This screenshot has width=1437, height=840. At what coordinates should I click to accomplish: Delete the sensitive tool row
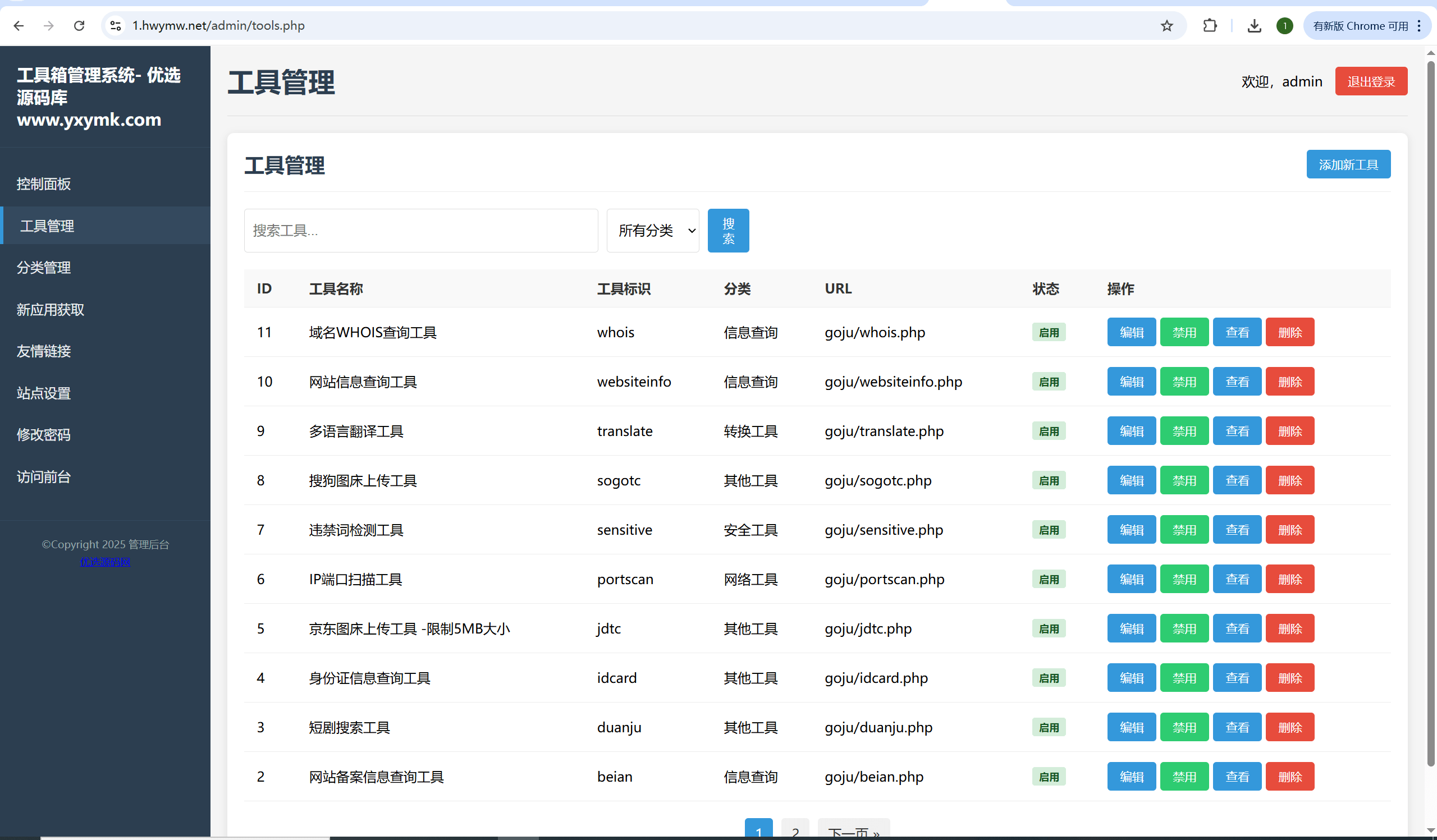point(1290,529)
